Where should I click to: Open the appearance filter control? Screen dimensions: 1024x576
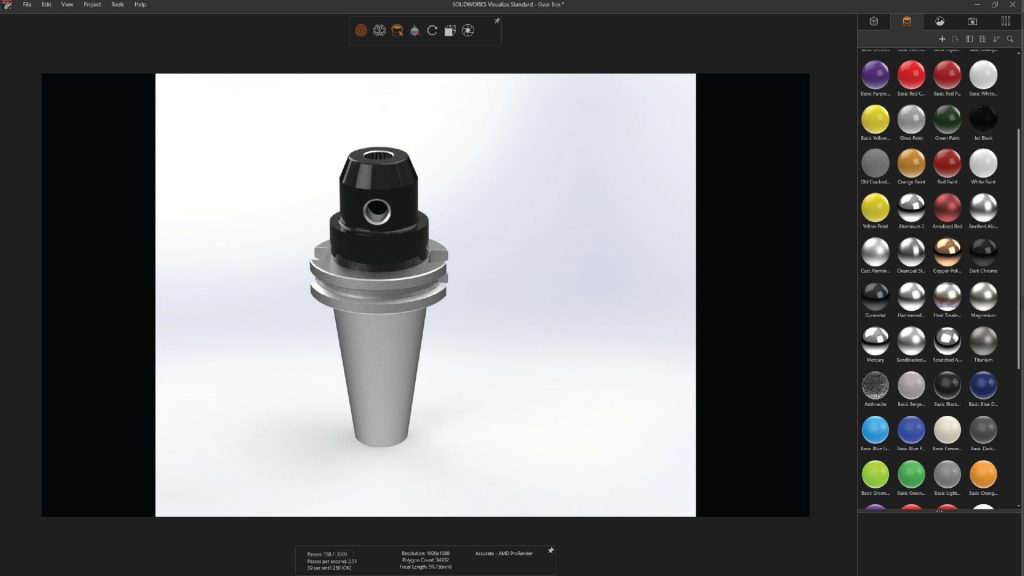(x=956, y=38)
